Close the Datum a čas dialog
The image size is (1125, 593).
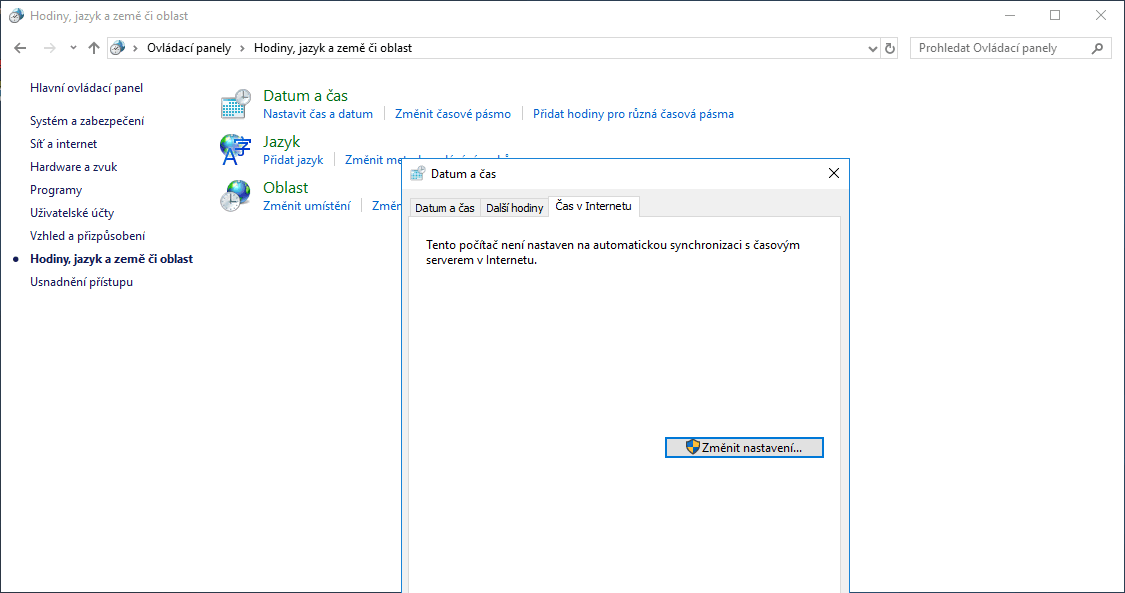[834, 174]
